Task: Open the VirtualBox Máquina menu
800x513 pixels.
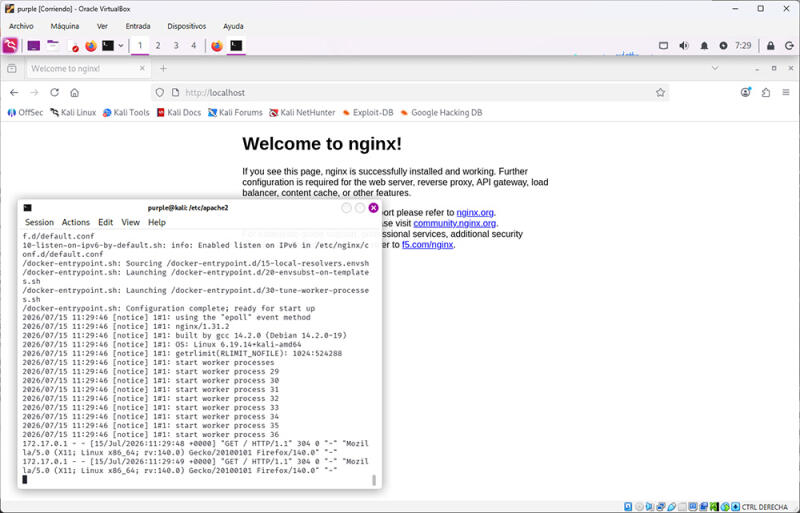Action: coord(65,26)
